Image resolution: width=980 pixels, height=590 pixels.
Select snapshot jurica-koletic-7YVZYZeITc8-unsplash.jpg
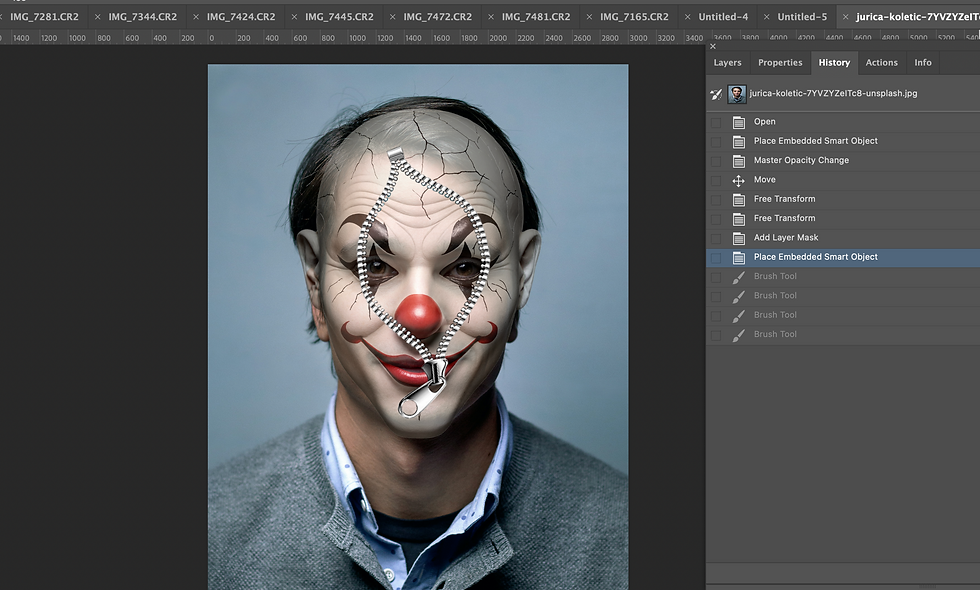(833, 93)
